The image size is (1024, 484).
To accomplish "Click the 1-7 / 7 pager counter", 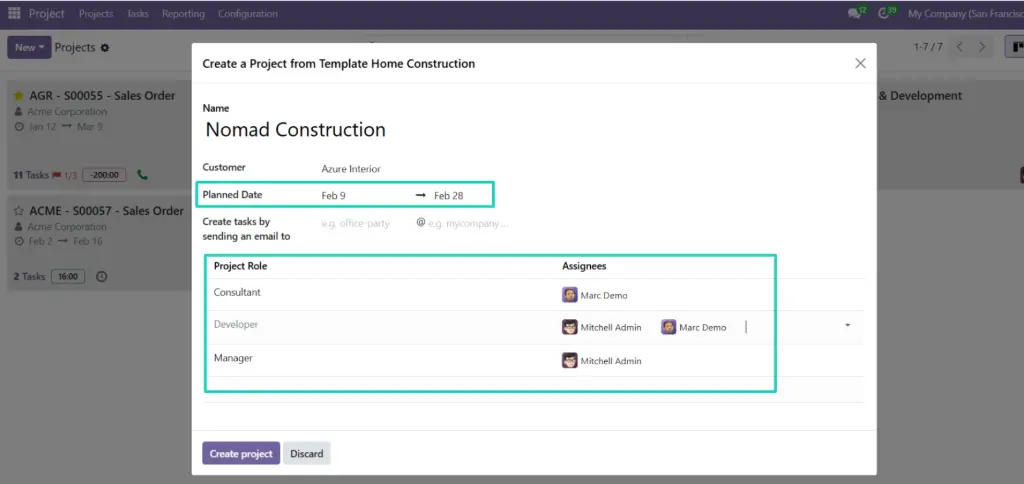I will (927, 47).
